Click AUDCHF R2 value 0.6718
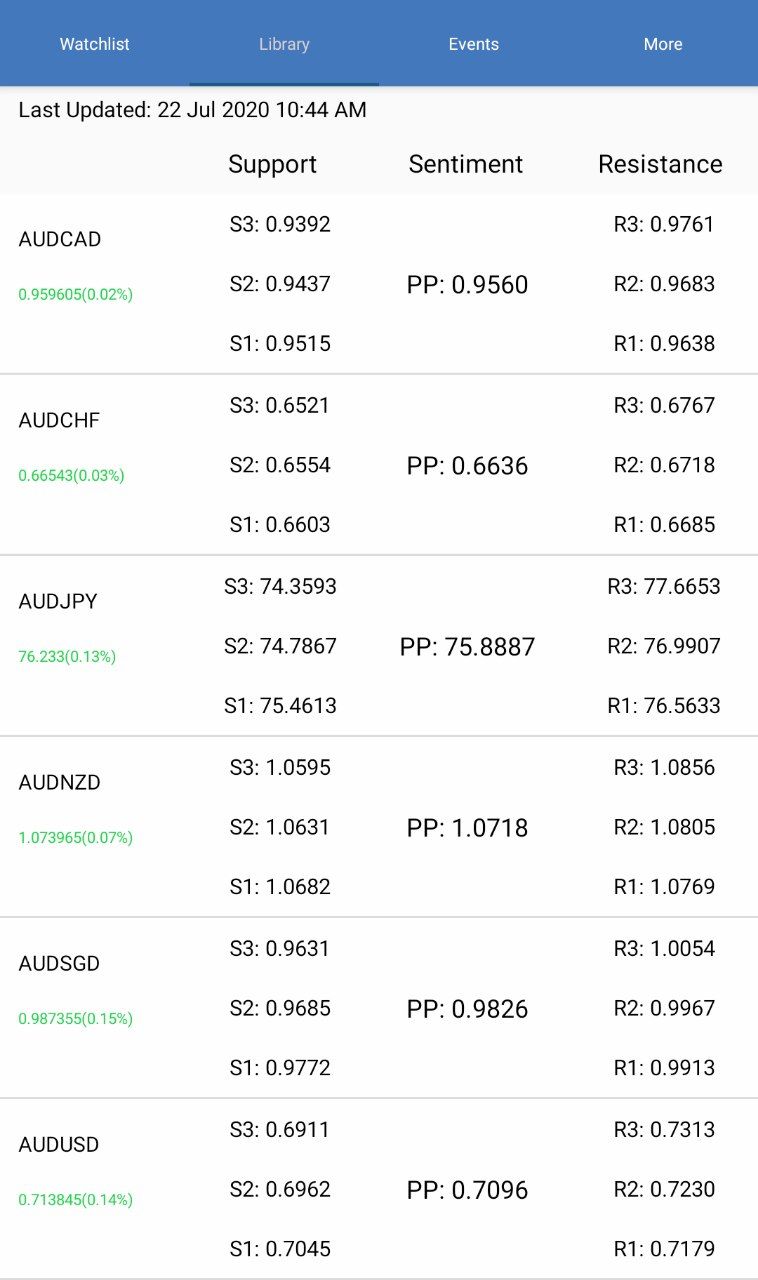 coord(664,465)
